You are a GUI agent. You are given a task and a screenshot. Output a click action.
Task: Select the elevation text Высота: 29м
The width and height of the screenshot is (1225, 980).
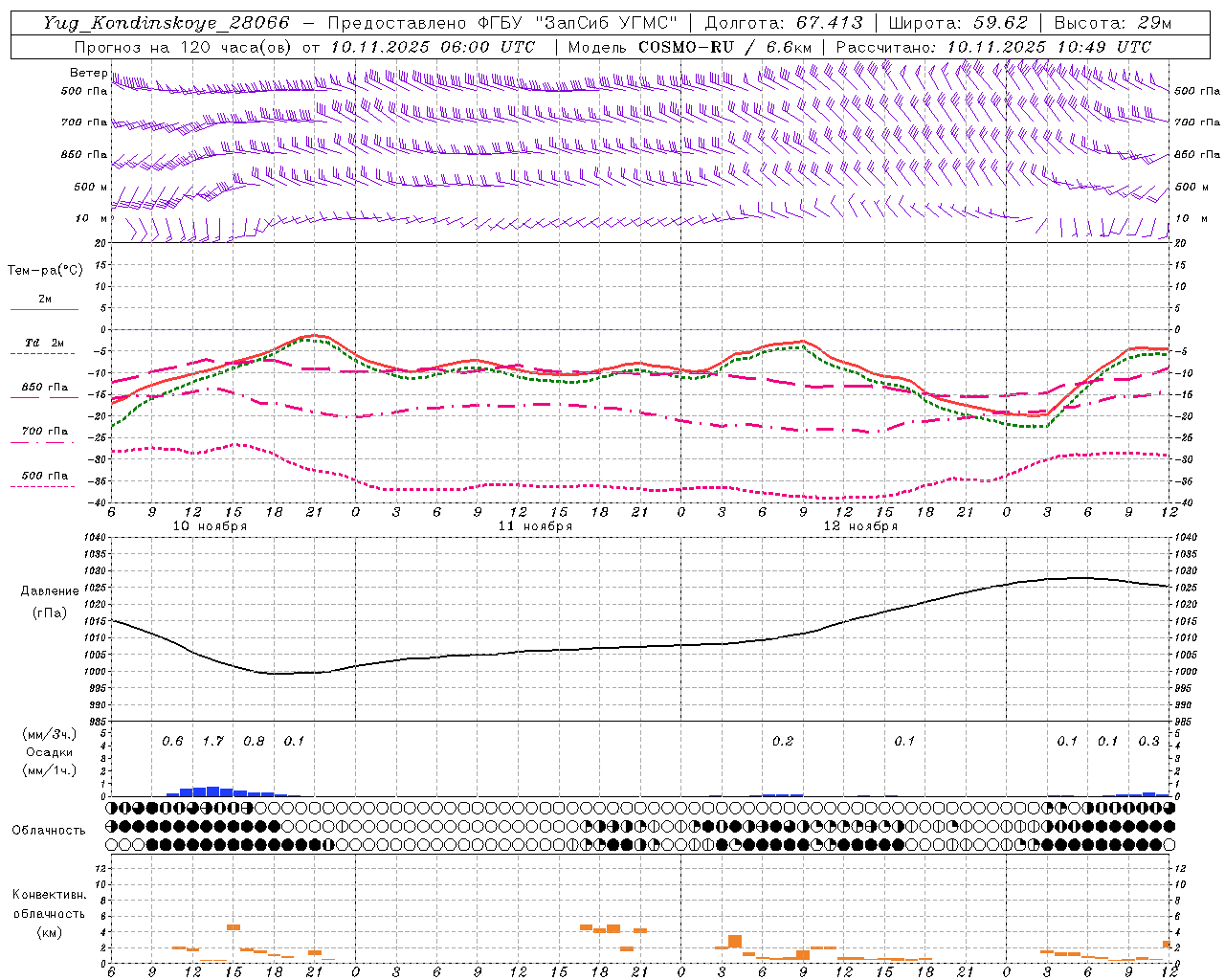pos(1112,23)
